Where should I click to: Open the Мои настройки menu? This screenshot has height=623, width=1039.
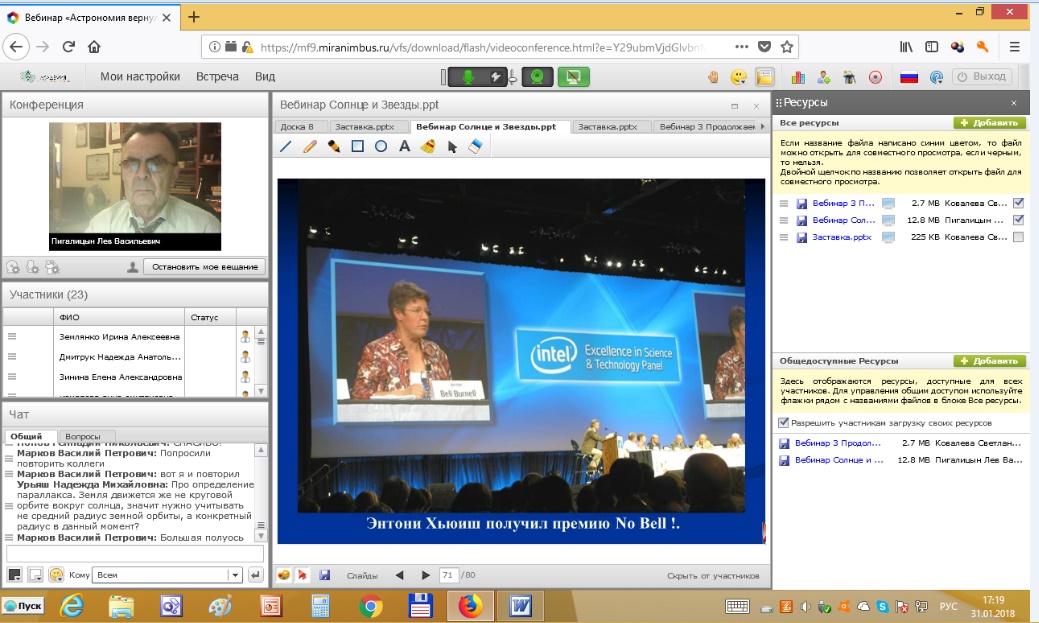pos(140,77)
